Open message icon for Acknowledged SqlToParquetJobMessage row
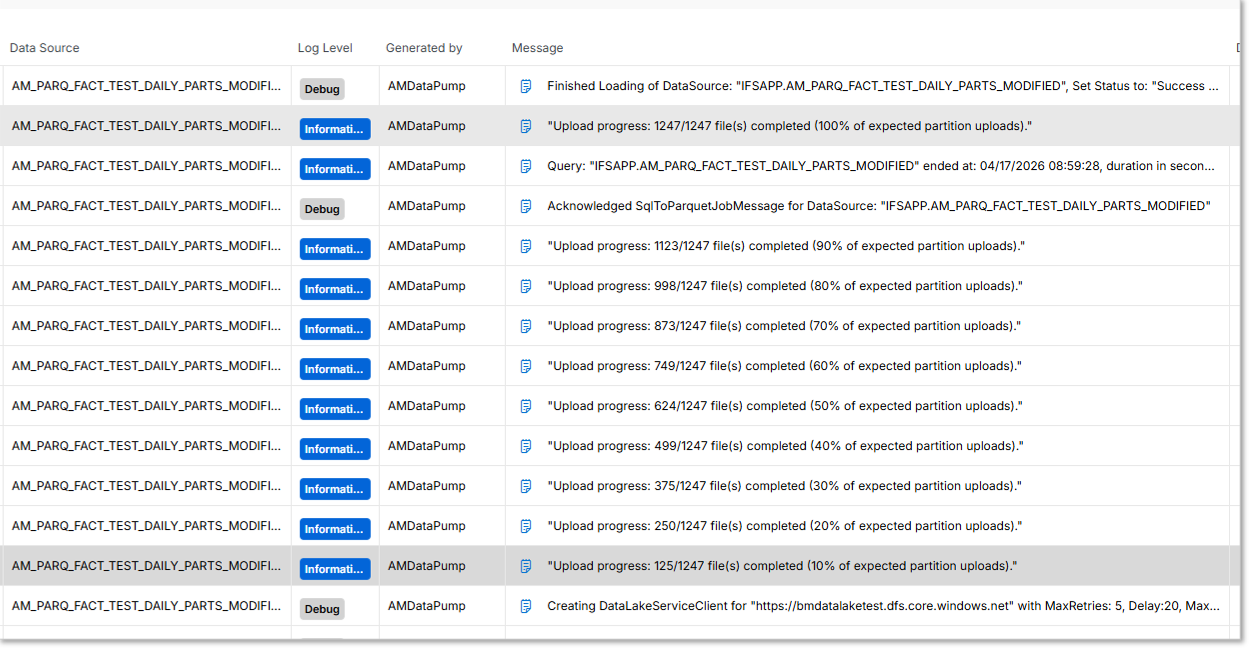Viewport: 1249px width, 648px height. 526,206
